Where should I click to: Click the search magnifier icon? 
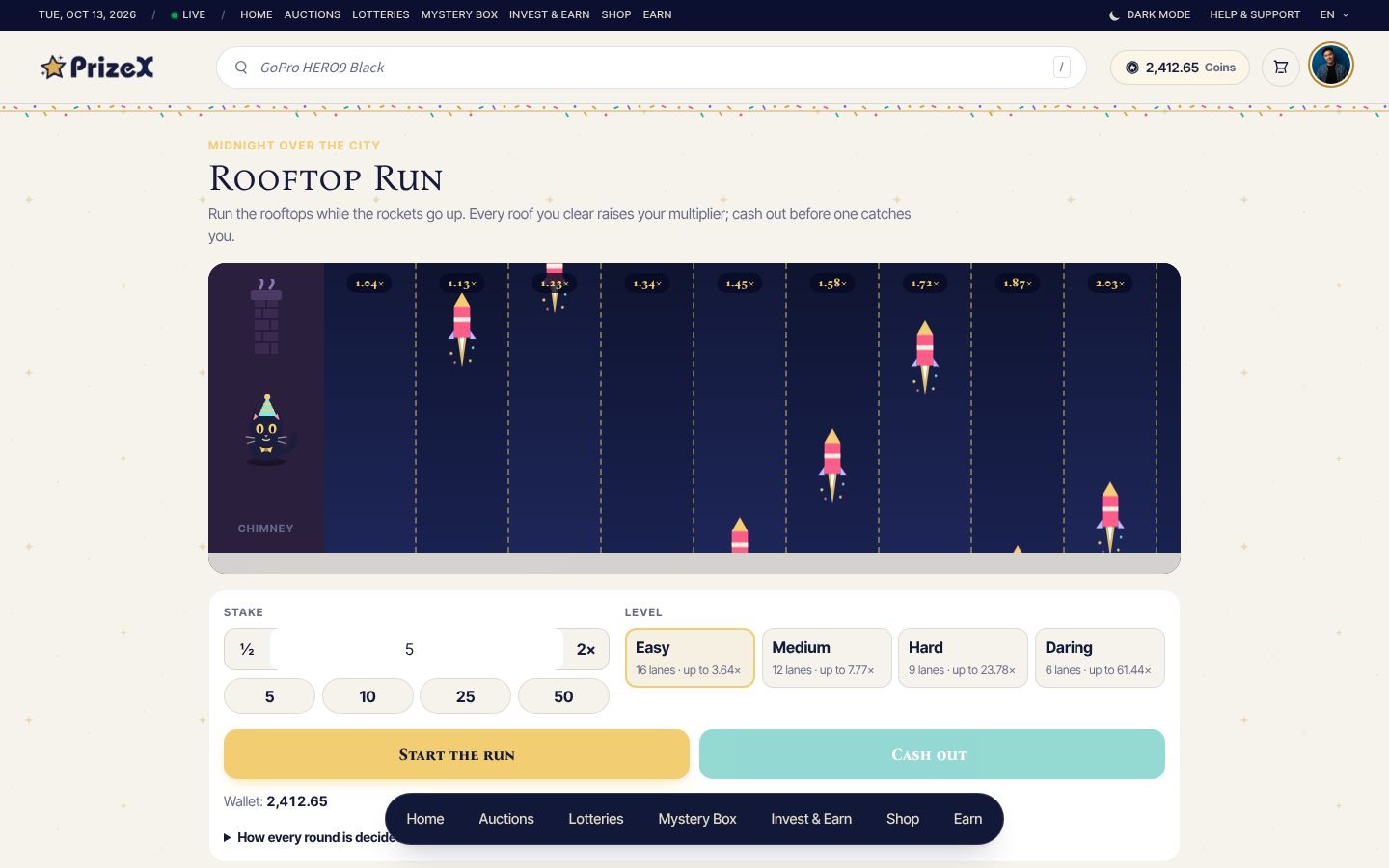(241, 68)
